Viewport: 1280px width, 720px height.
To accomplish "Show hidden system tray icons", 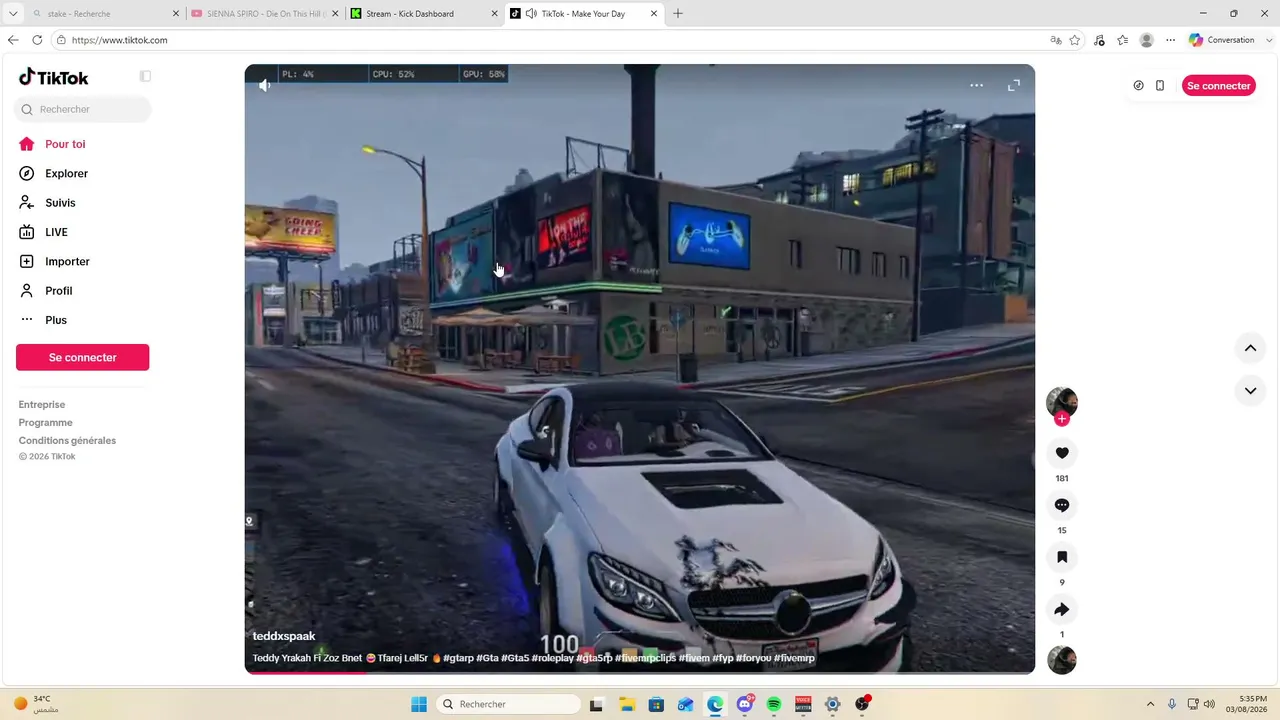I will point(1150,704).
